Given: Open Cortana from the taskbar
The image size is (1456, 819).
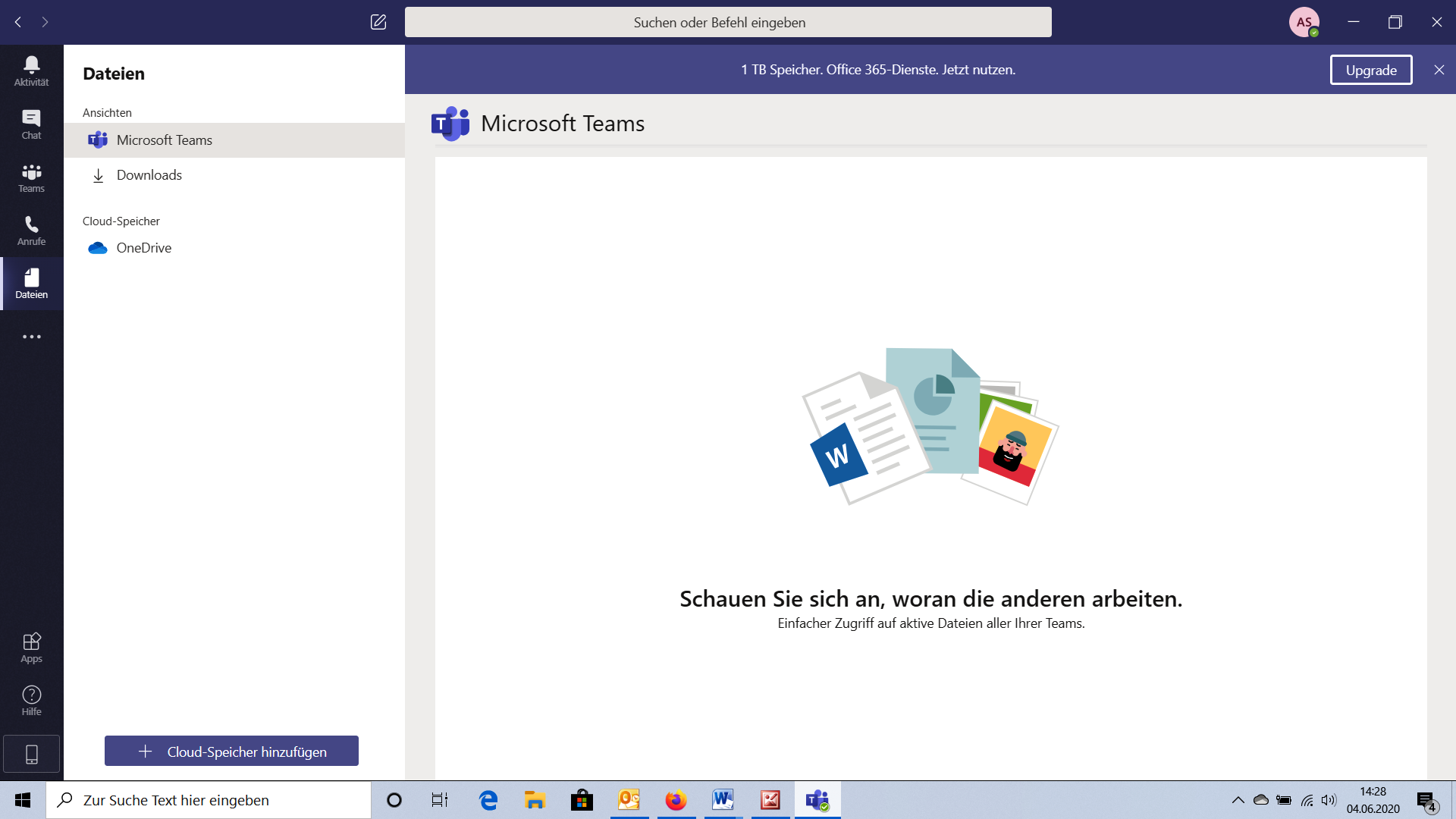Looking at the screenshot, I should click(394, 800).
